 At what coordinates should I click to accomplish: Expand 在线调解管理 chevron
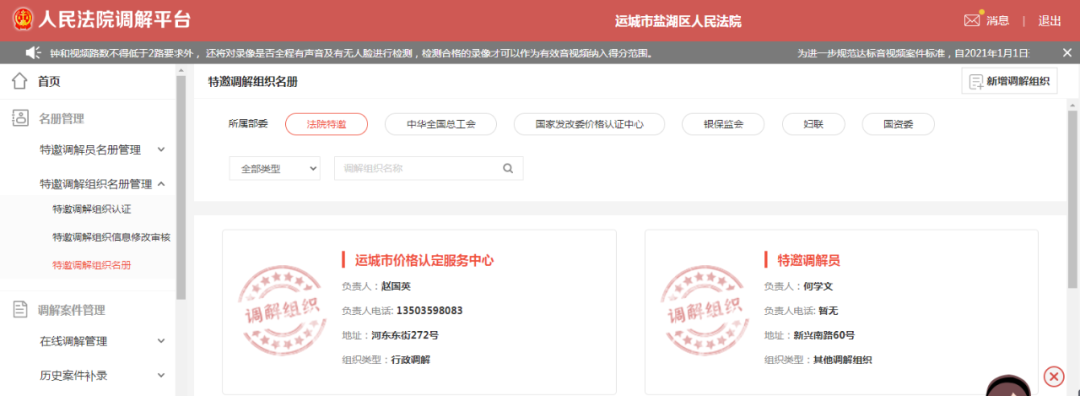161,341
